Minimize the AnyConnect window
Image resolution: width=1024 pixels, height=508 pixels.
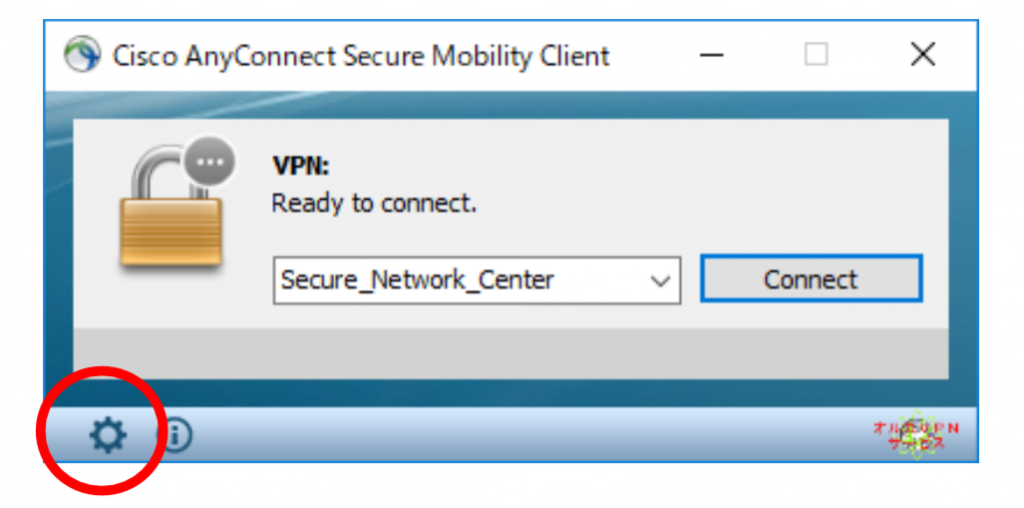tap(711, 55)
